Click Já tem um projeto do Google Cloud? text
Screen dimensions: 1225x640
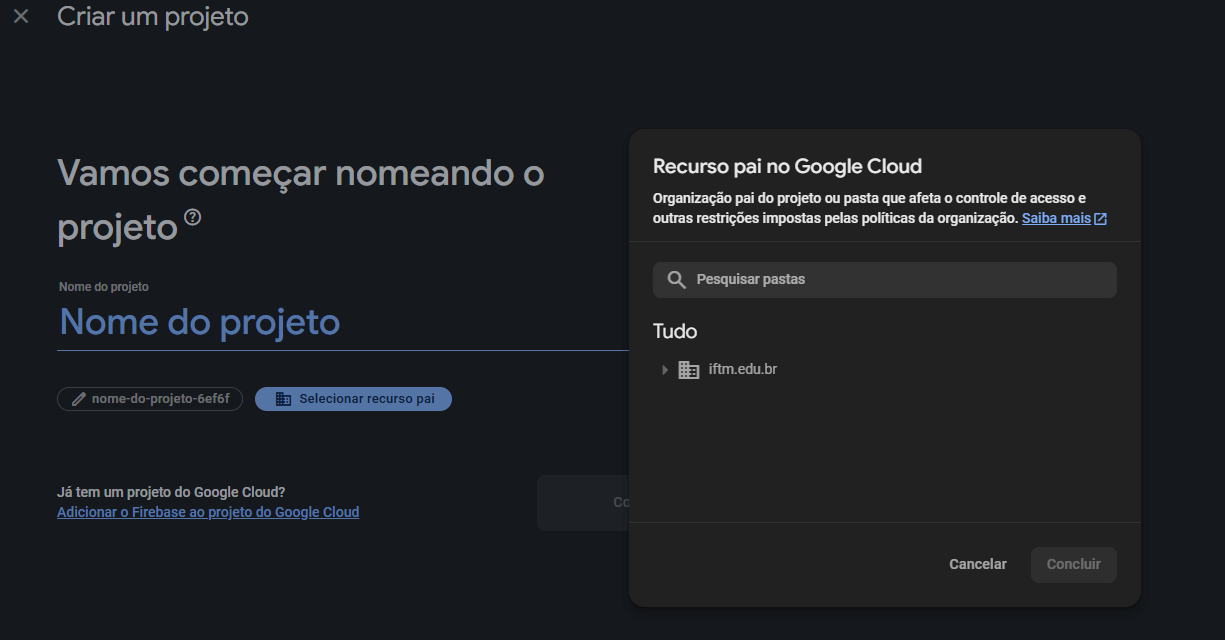click(x=171, y=492)
